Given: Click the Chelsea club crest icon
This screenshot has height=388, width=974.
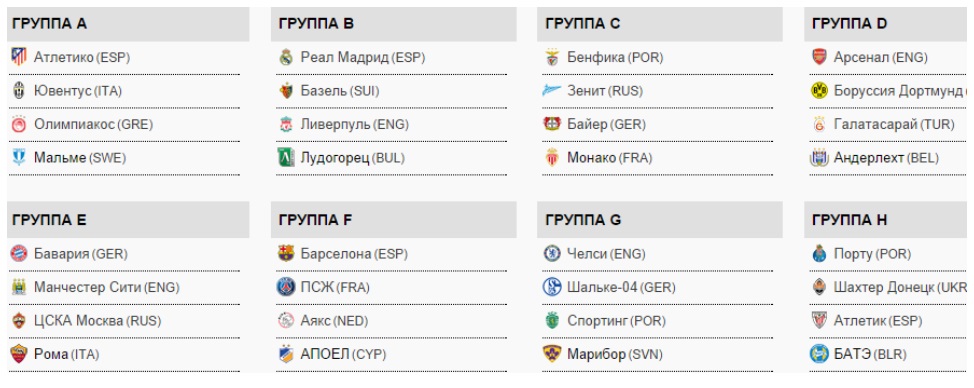Looking at the screenshot, I should coord(552,253).
